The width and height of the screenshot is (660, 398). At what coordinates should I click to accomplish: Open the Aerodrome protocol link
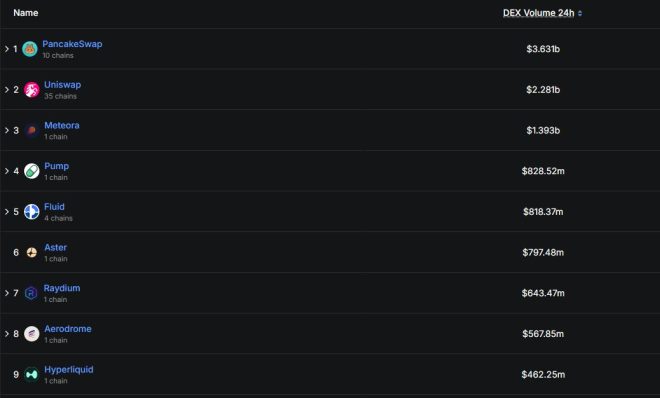point(68,329)
